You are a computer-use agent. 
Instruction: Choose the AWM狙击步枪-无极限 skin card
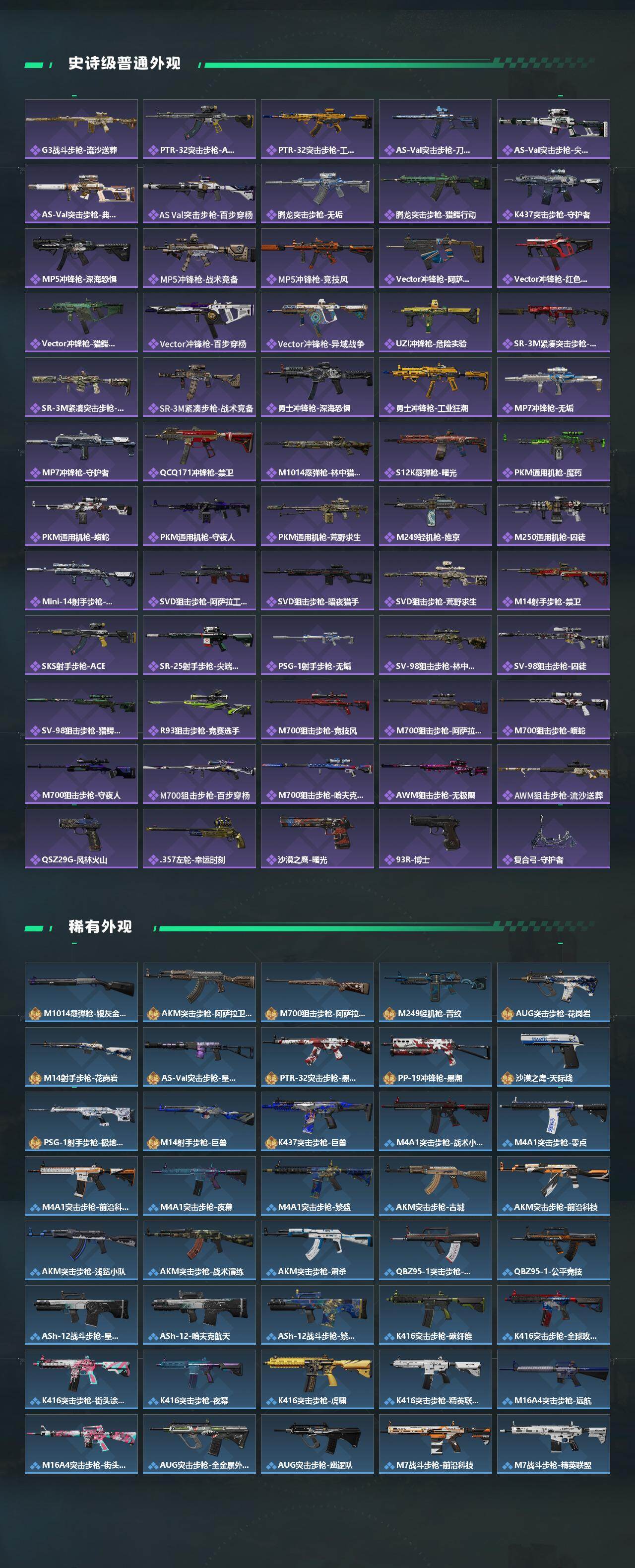[435, 774]
